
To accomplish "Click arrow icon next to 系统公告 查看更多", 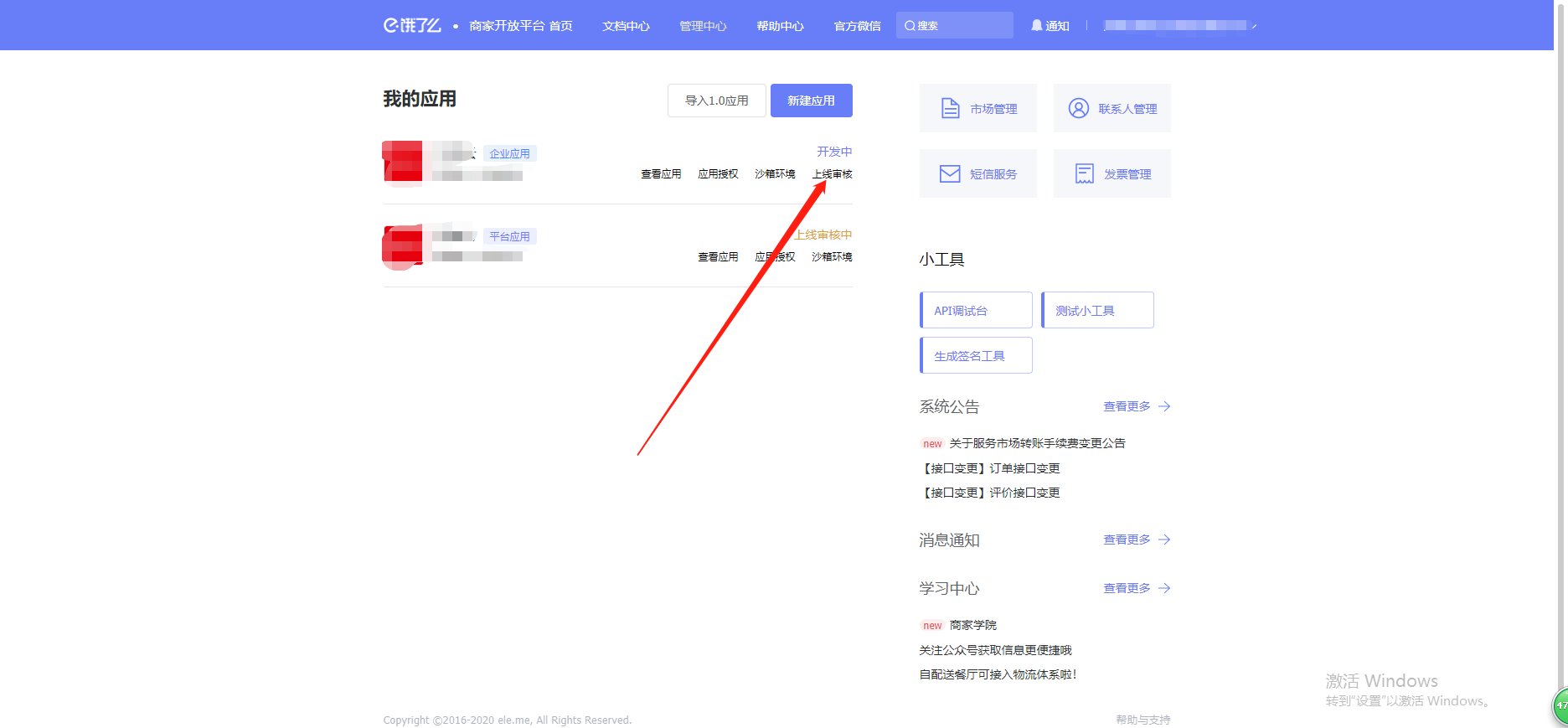I will (x=1164, y=406).
